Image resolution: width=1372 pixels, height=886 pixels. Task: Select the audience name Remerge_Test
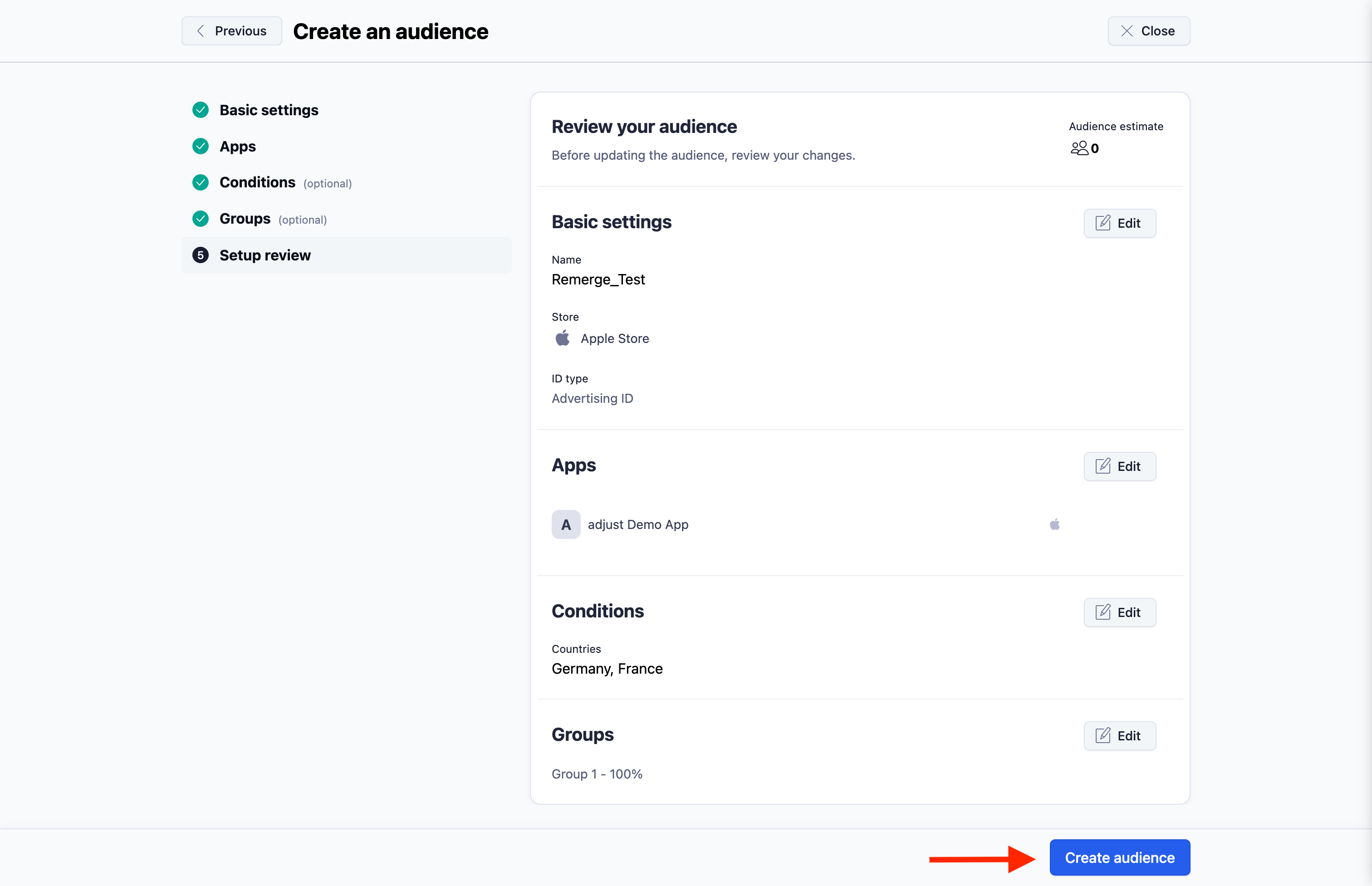pyautogui.click(x=598, y=279)
